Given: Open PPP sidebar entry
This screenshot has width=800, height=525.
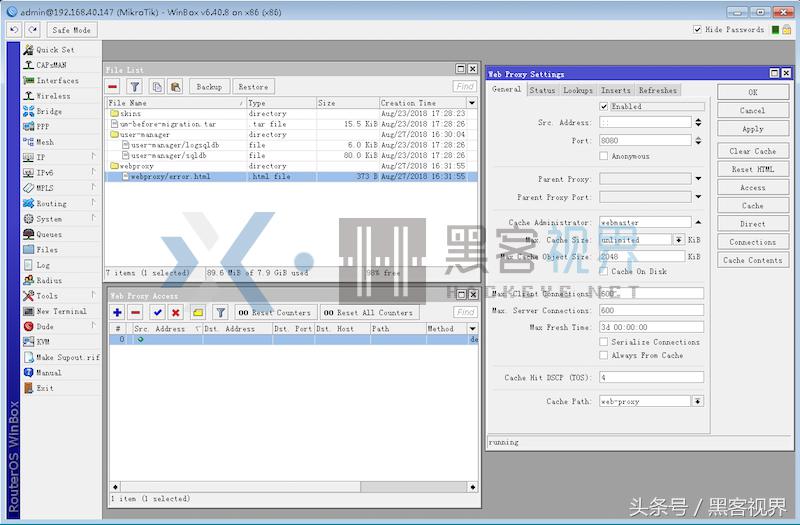Looking at the screenshot, I should 43,127.
